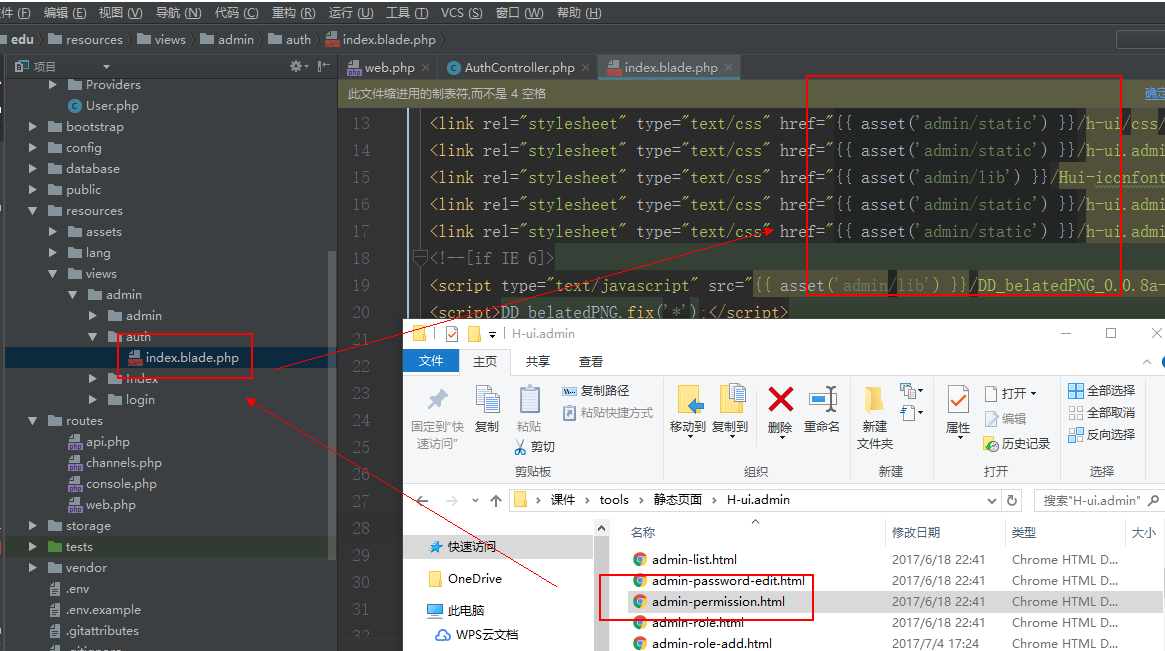Click the Rename (重命名) icon in ribbon

tap(822, 401)
